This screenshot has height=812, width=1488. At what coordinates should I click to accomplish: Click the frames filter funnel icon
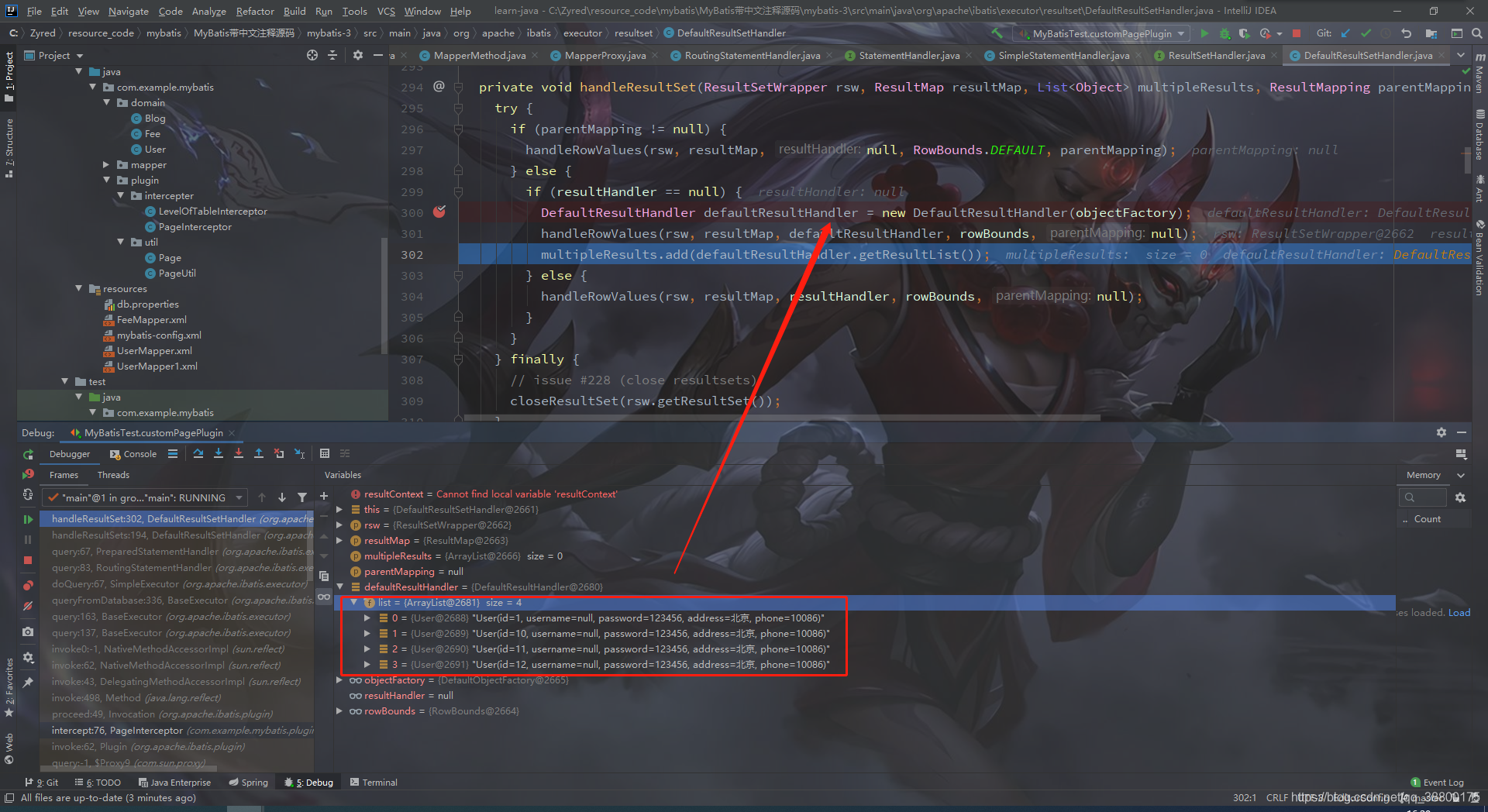302,497
